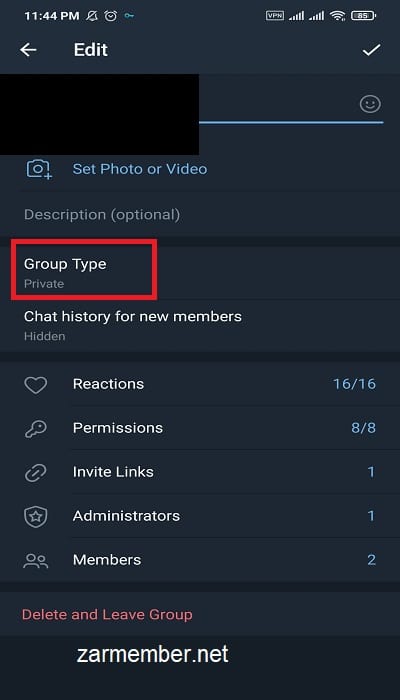Tap the shield Administrators icon

point(35,516)
